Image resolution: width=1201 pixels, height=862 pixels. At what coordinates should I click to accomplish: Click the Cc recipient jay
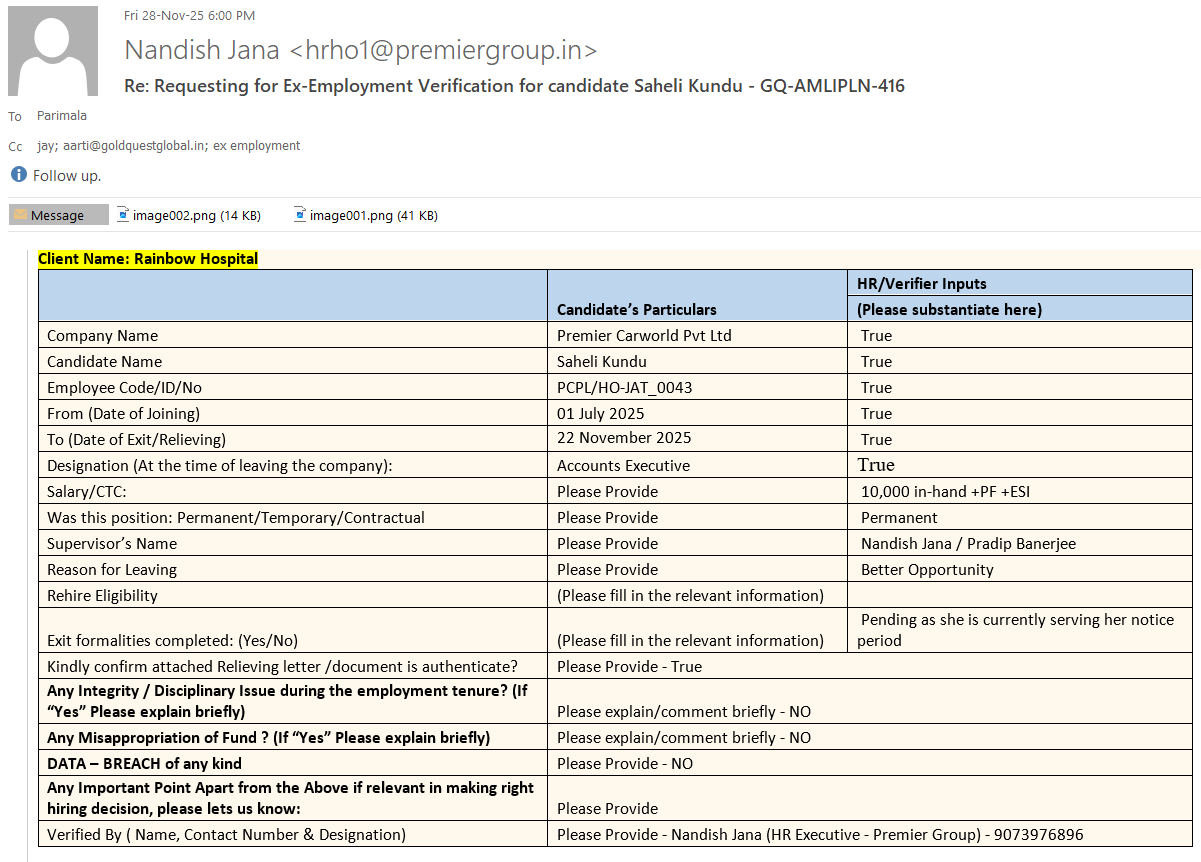click(x=46, y=145)
